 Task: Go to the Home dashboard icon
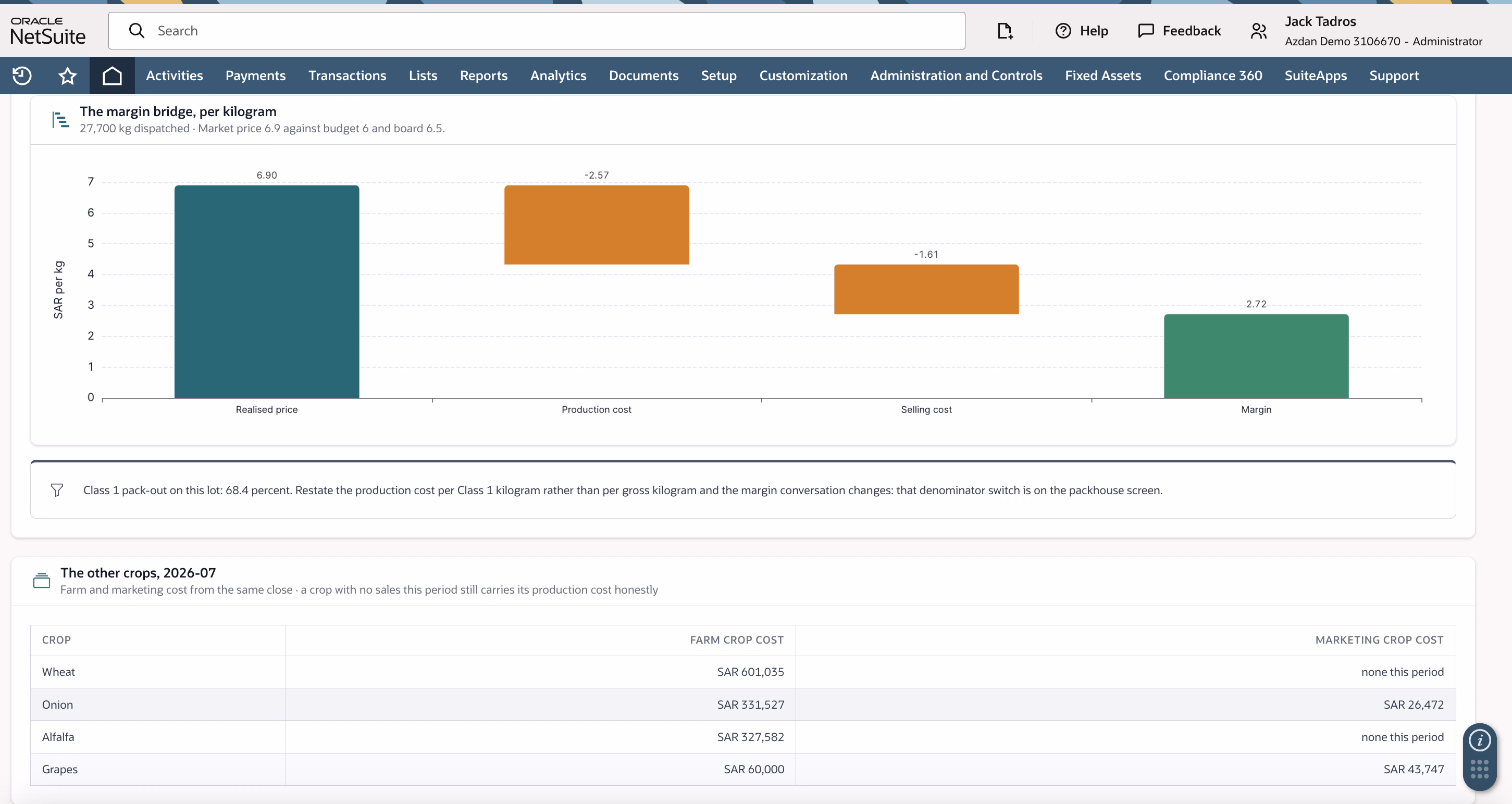click(x=111, y=76)
